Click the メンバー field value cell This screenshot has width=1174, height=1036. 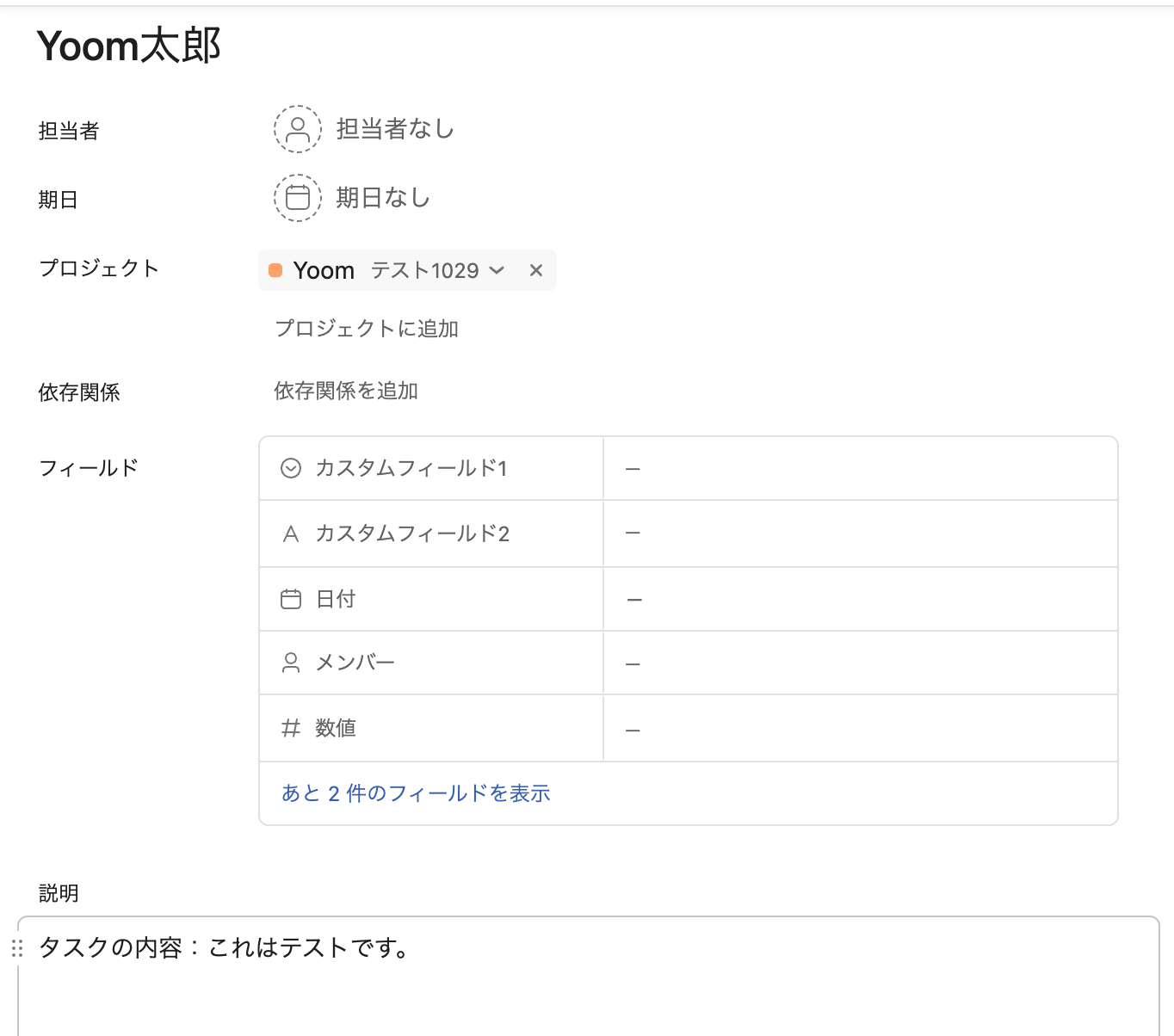coord(860,664)
